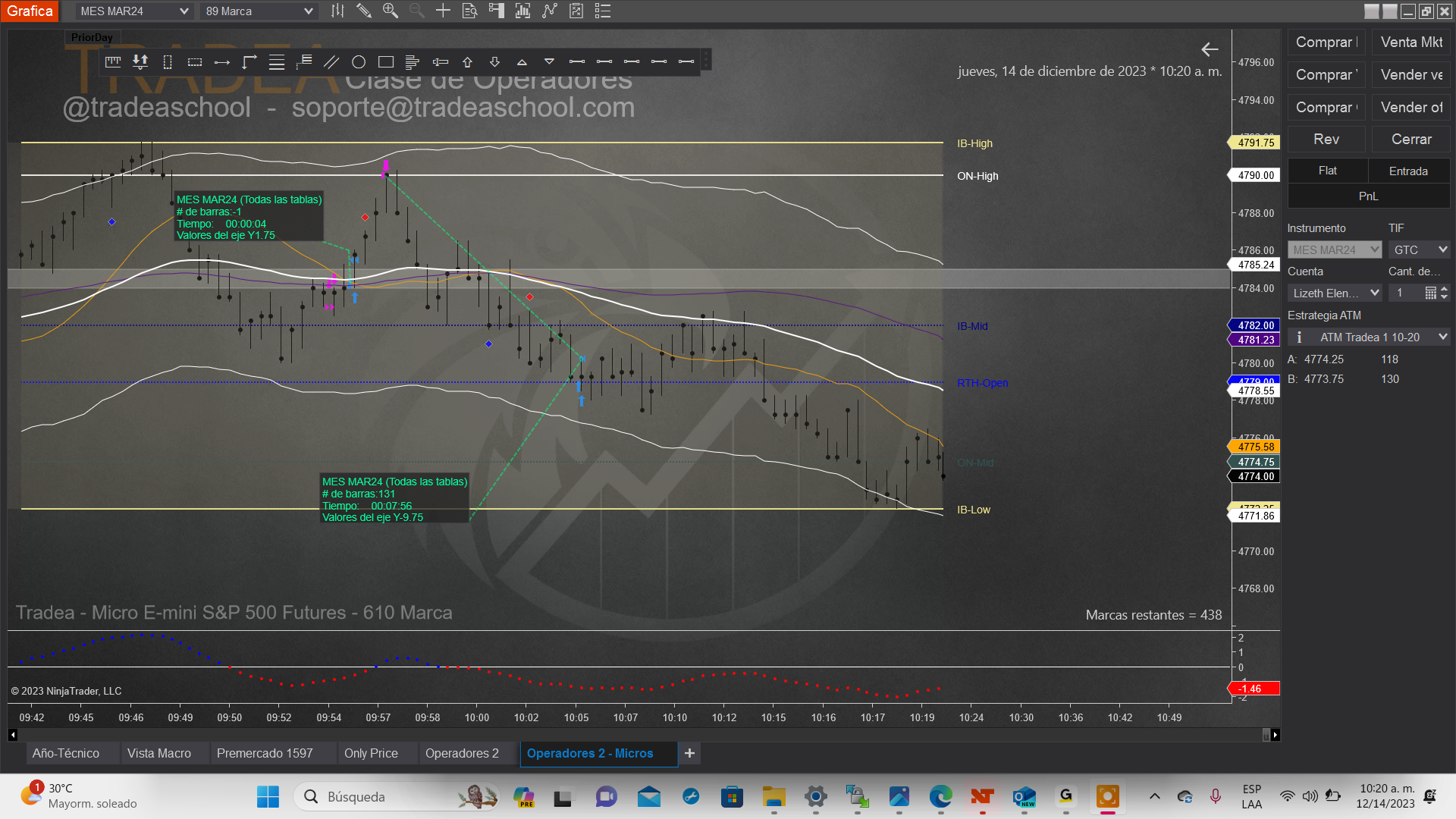This screenshot has width=1456, height=819.
Task: Click Comprar button beside Venta Mkt
Action: coord(1326,42)
